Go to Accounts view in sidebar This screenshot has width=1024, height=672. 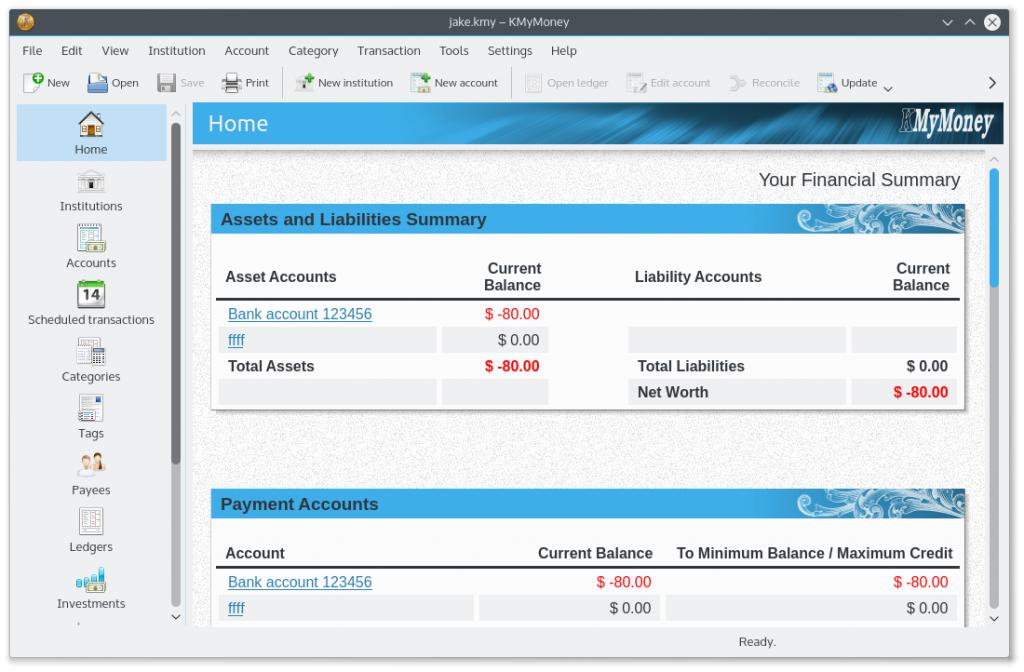click(x=91, y=247)
